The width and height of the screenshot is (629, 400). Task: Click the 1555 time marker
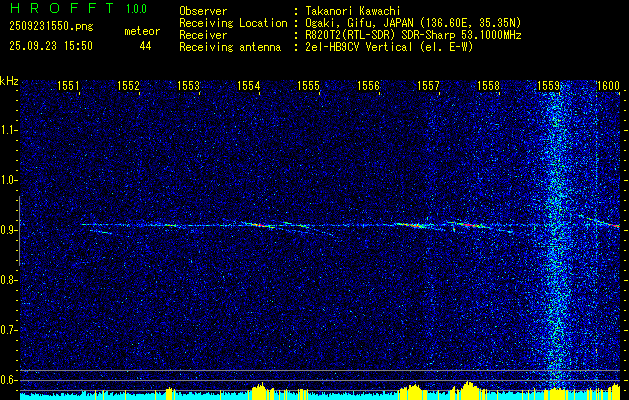click(x=308, y=85)
